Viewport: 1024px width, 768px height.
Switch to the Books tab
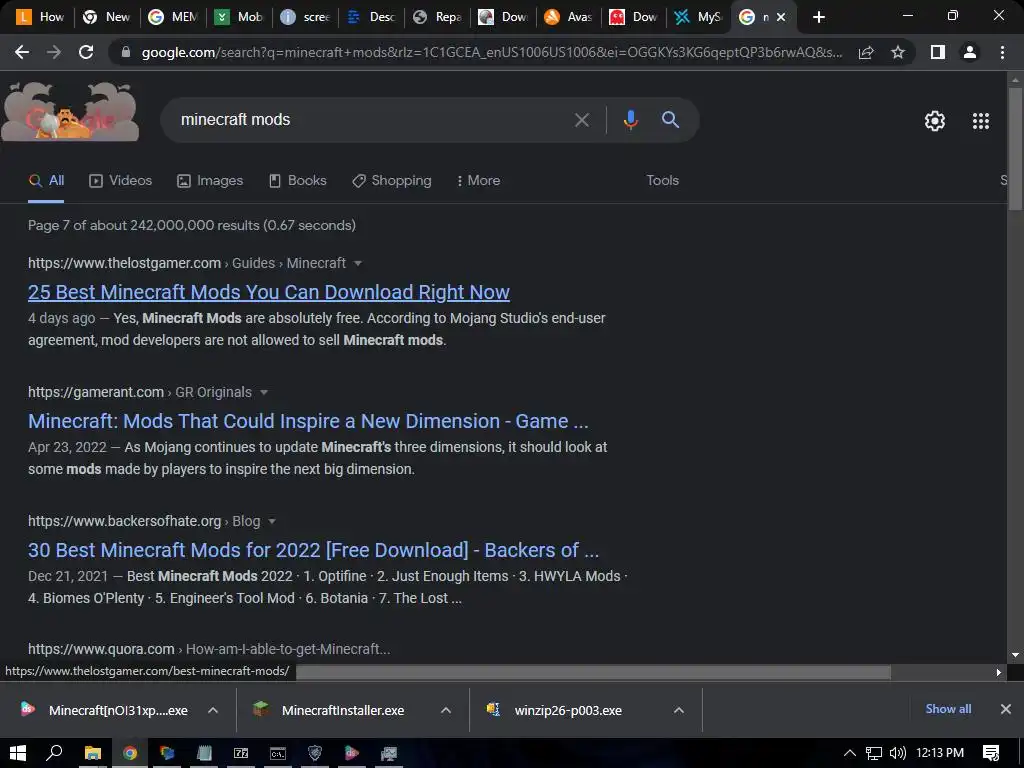(297, 180)
